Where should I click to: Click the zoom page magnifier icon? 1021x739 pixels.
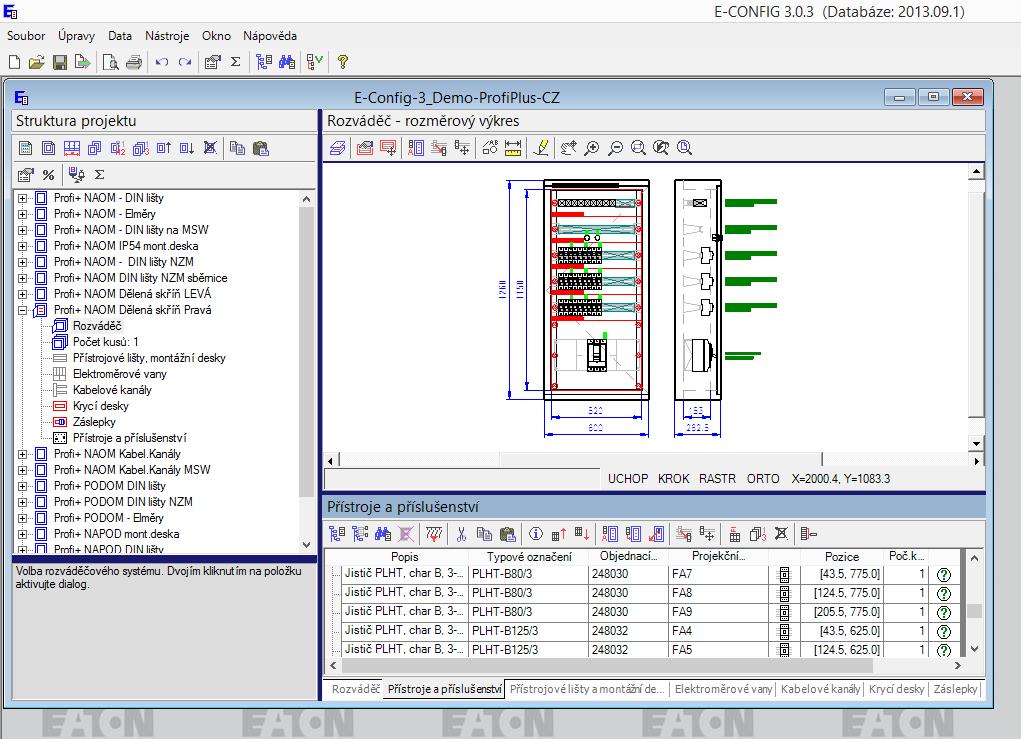pyautogui.click(x=684, y=148)
